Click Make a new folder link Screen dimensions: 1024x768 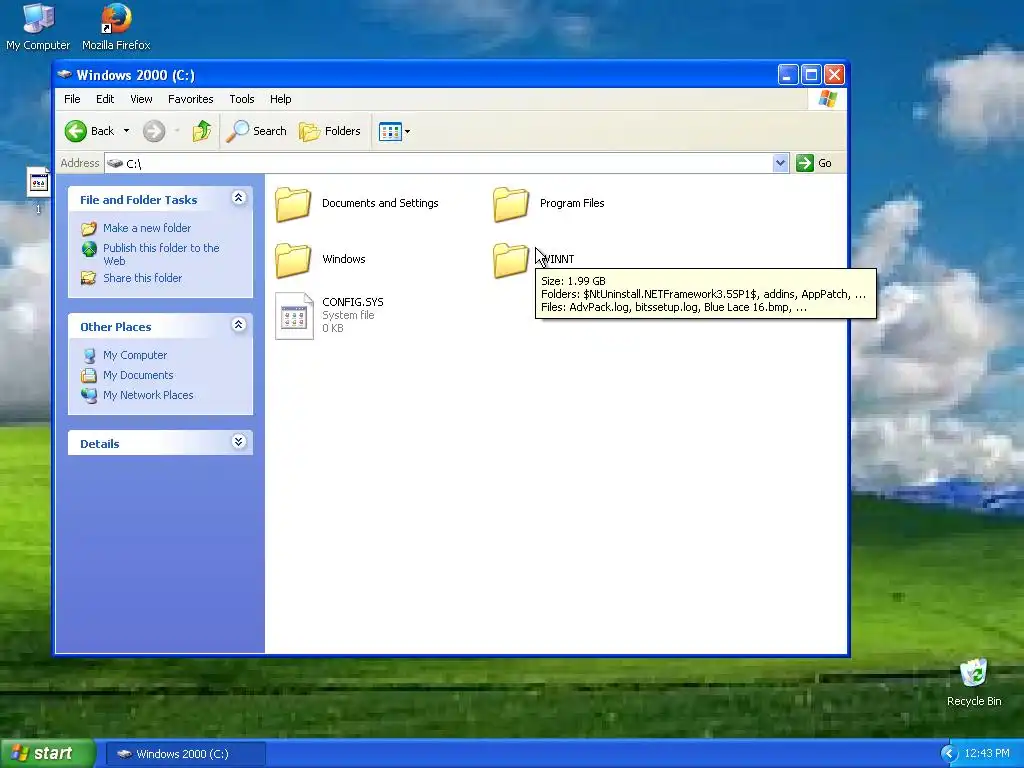pos(147,228)
